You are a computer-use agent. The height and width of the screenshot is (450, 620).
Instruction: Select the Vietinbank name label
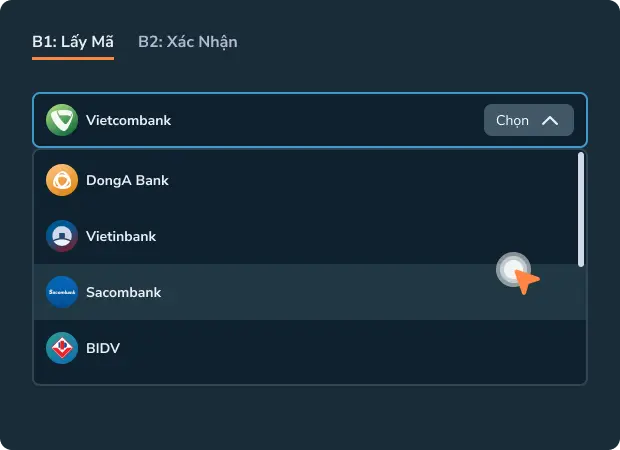point(121,236)
